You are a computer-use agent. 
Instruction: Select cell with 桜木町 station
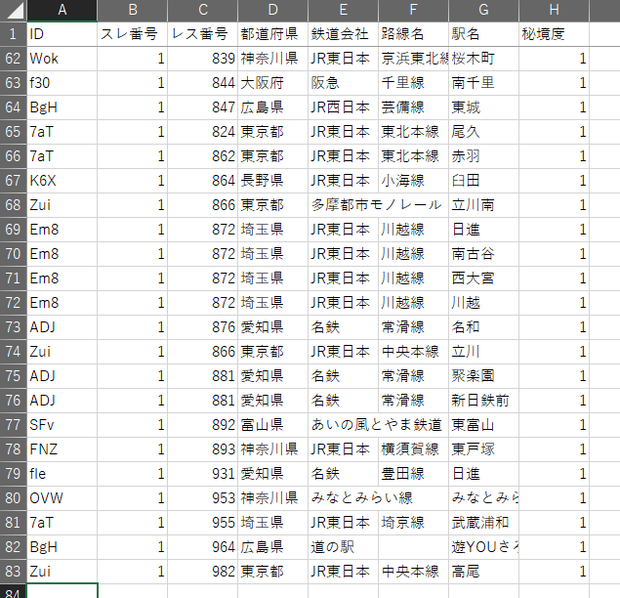pos(484,59)
